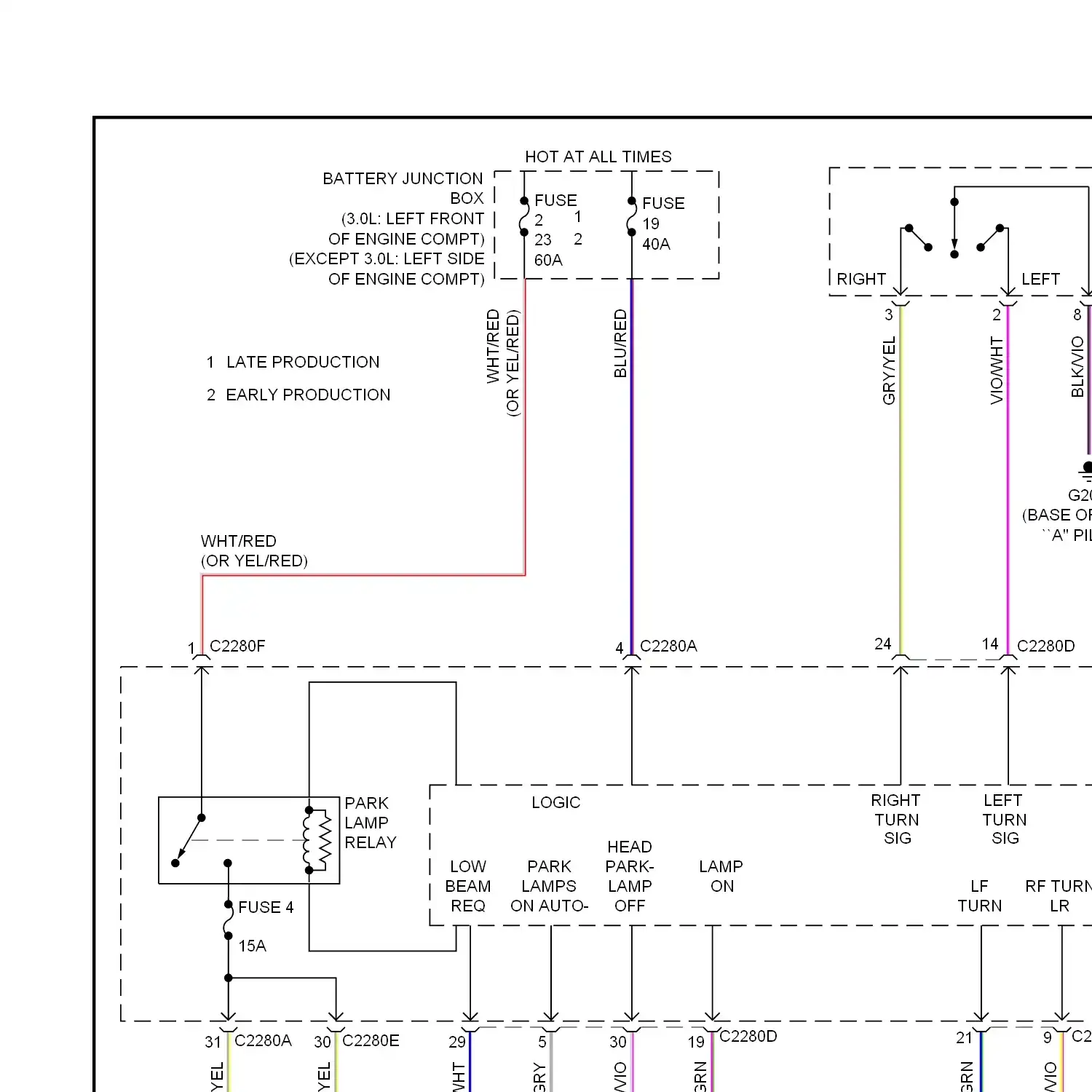The height and width of the screenshot is (1092, 1092).
Task: Click the BLK/VIO wire label
Action: click(1077, 367)
